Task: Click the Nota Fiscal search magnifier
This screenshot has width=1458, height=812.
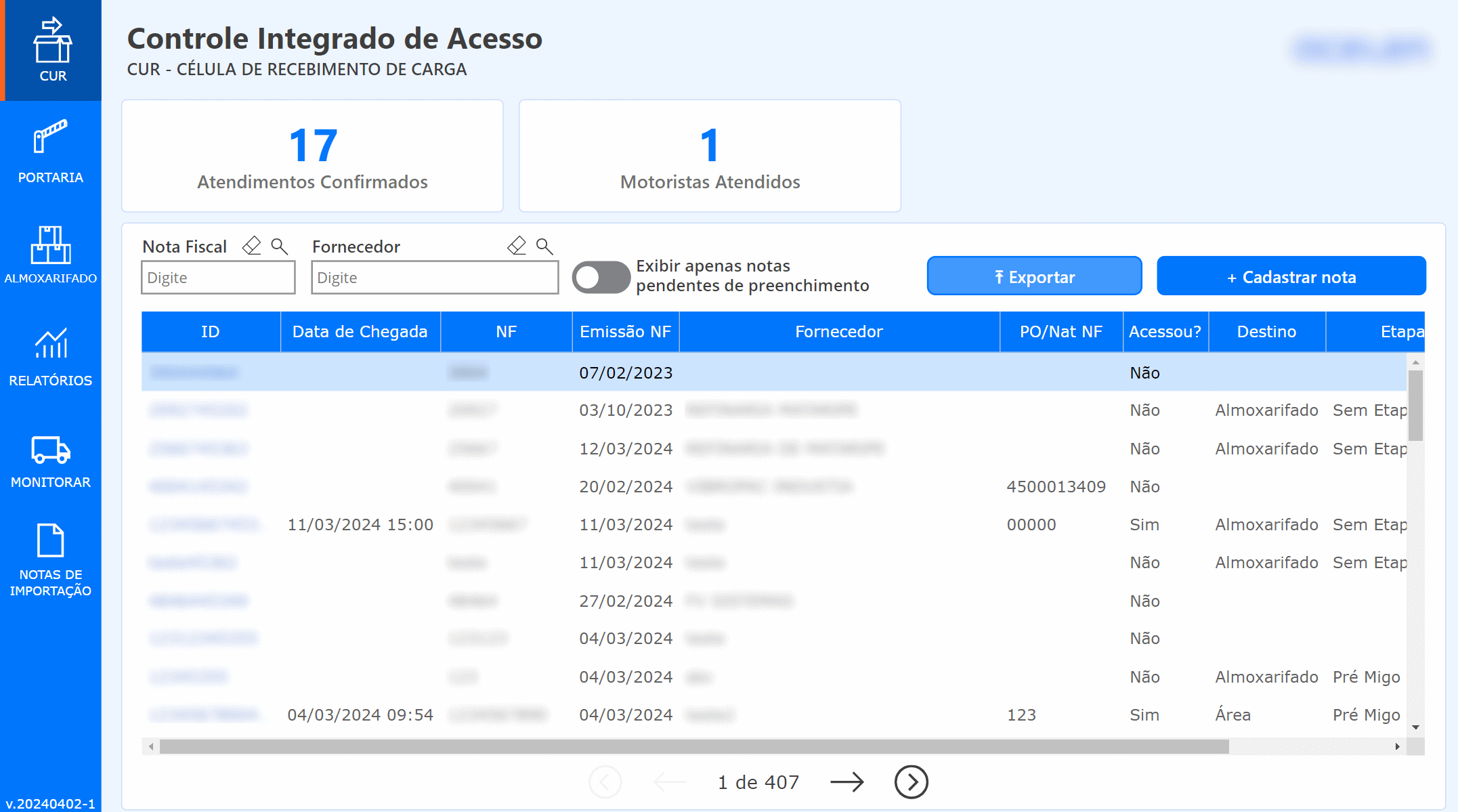Action: click(x=278, y=246)
